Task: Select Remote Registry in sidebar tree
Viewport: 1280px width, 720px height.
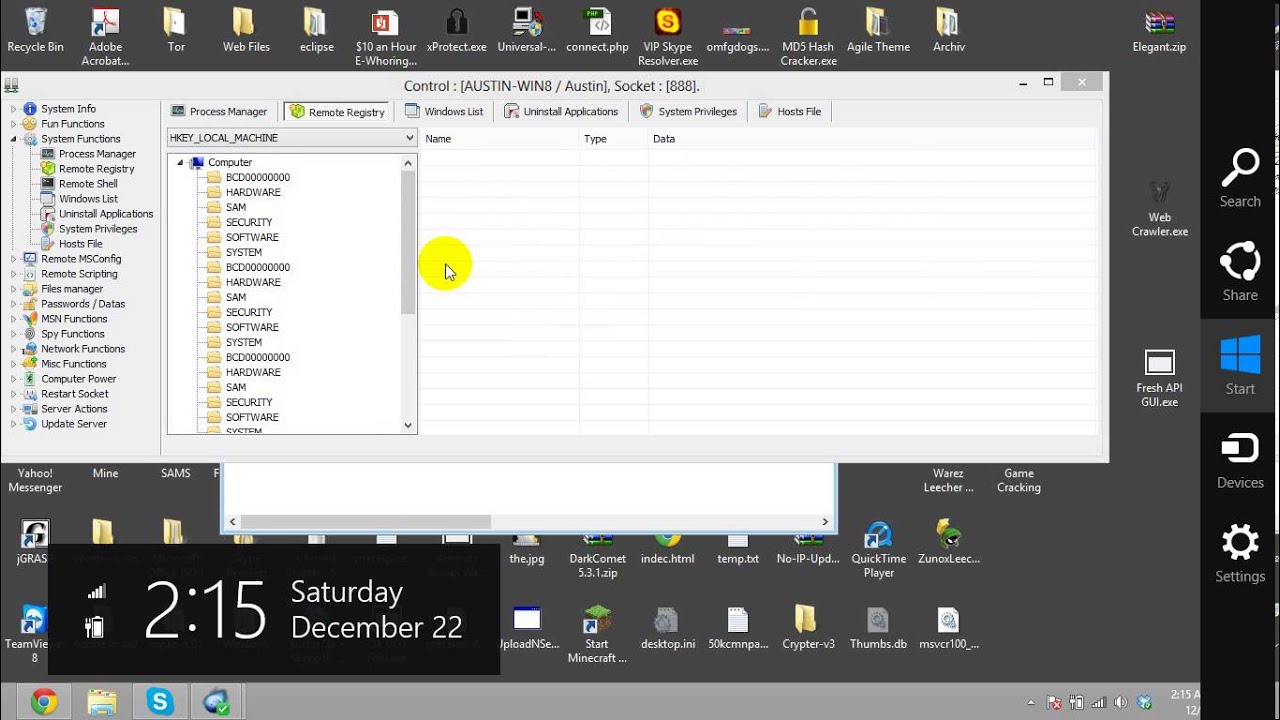Action: tap(96, 169)
